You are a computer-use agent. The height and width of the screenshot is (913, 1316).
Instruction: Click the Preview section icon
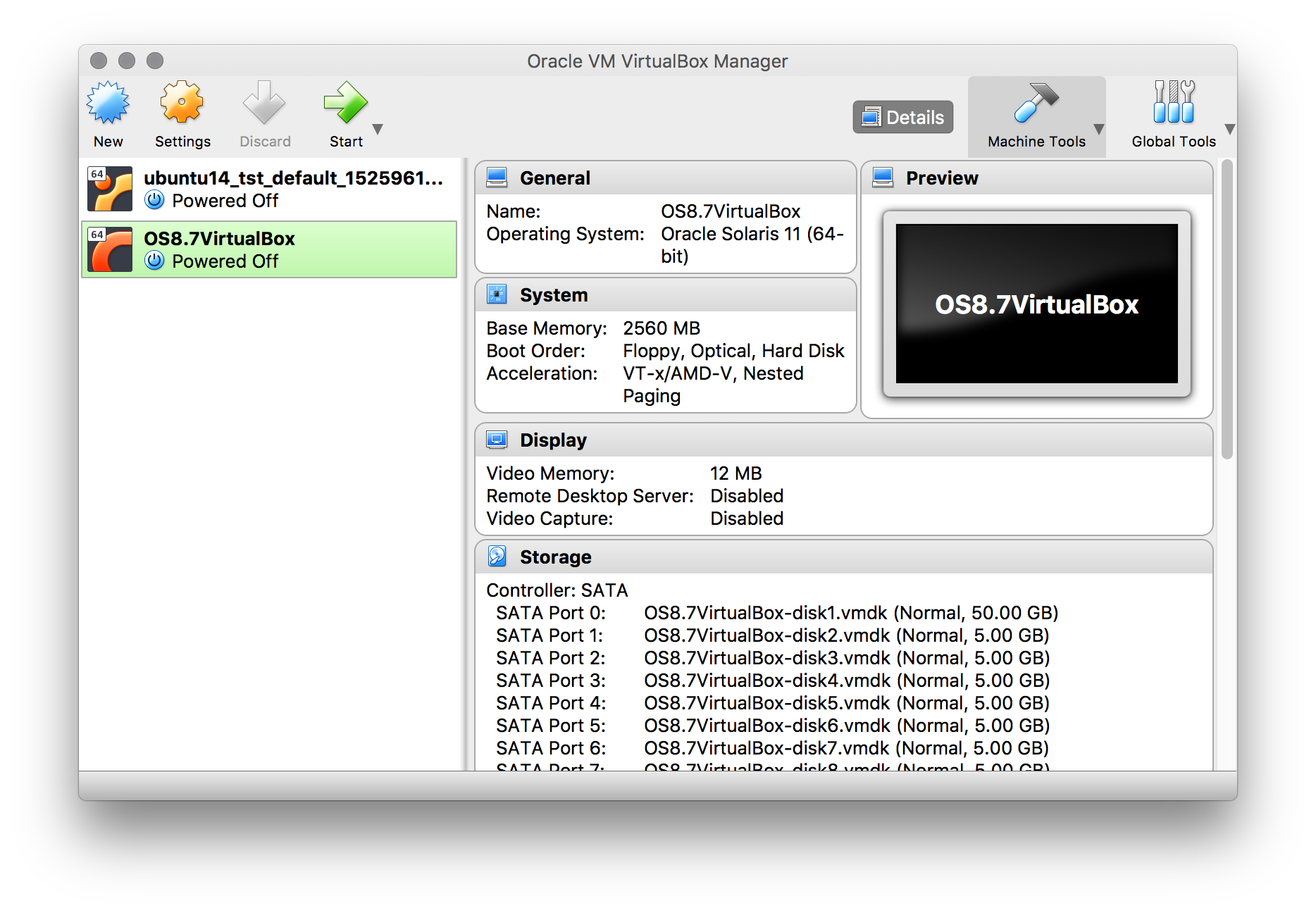pos(883,178)
